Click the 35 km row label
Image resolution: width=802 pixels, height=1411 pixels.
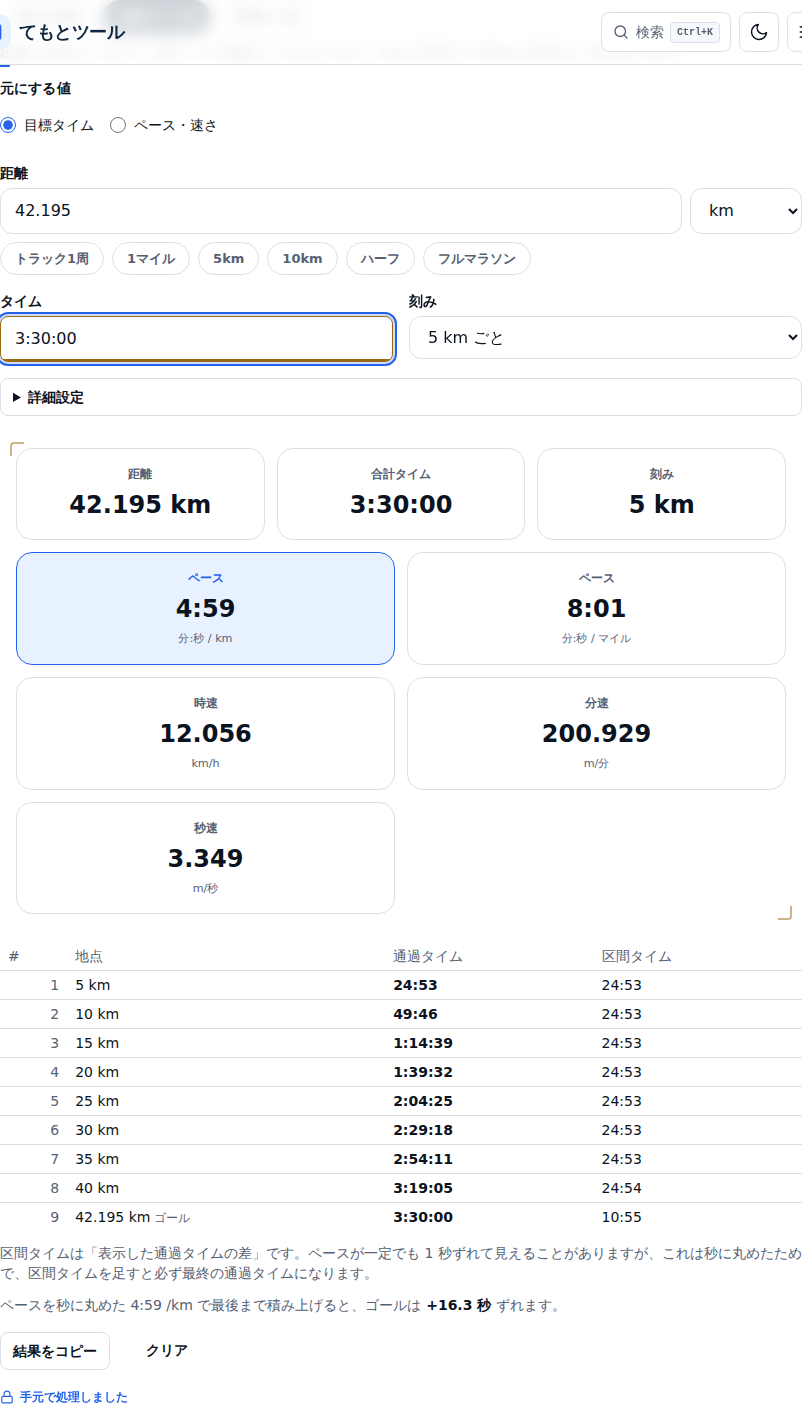click(97, 1159)
